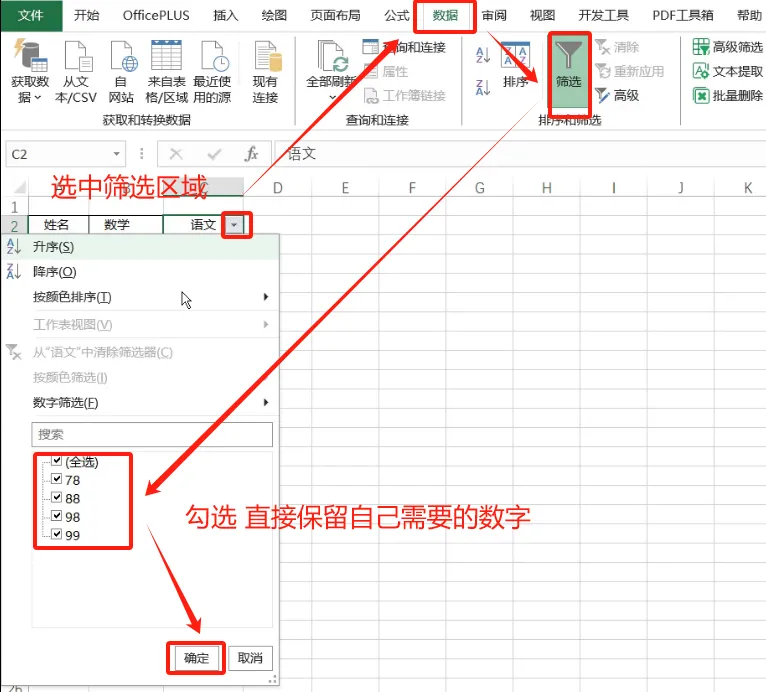The height and width of the screenshot is (692, 766).
Task: Click the confirm checkmark in formula bar
Action: [214, 154]
